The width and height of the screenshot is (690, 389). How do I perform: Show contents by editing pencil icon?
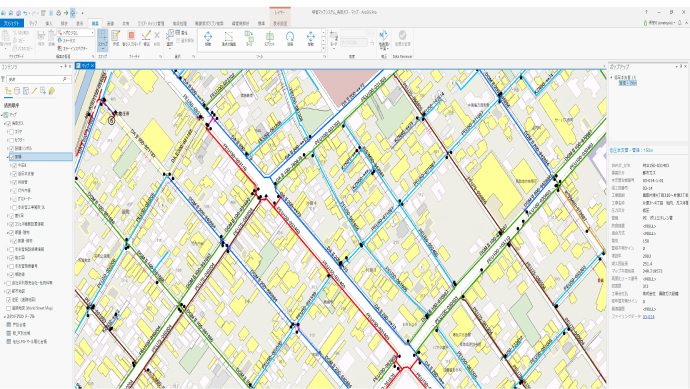coord(34,91)
